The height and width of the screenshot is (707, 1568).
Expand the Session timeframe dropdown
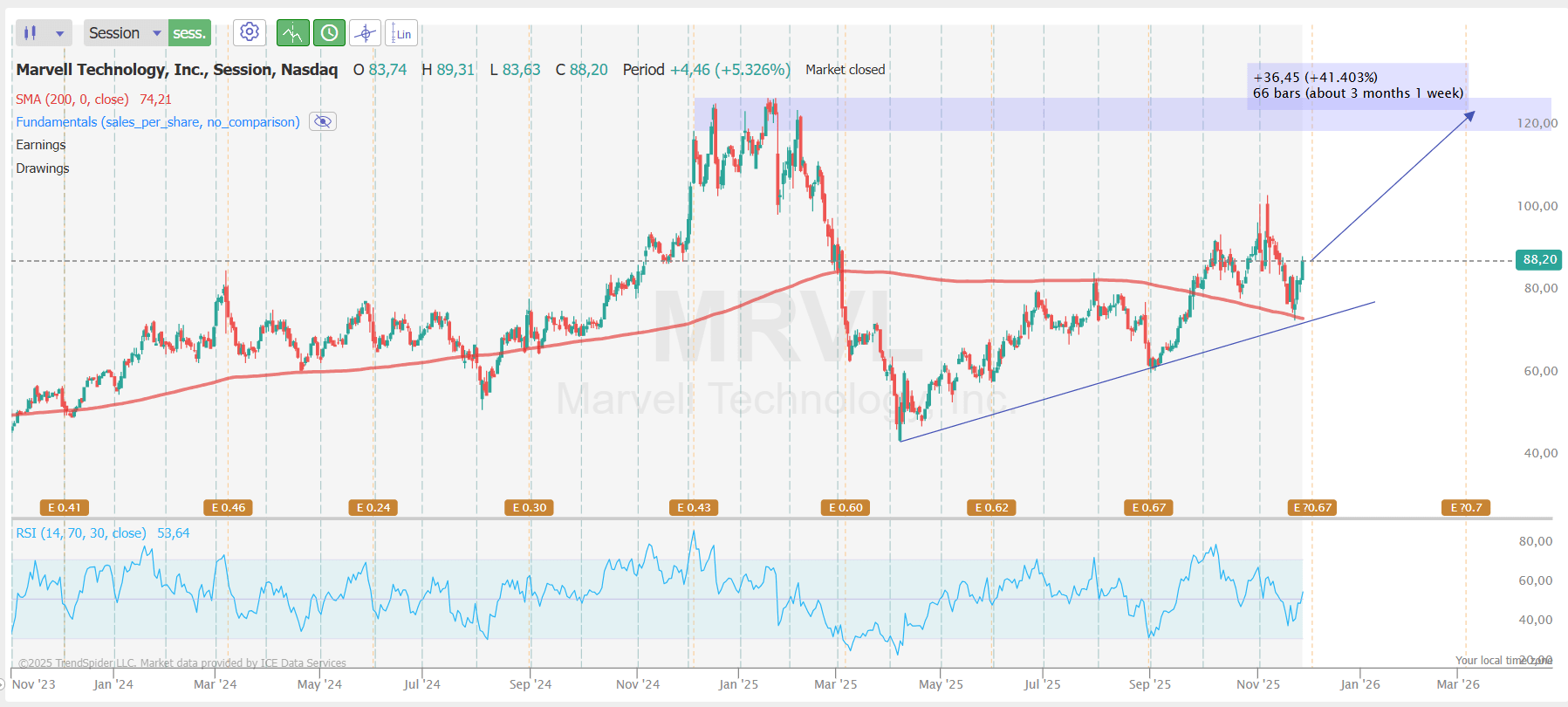coord(126,33)
